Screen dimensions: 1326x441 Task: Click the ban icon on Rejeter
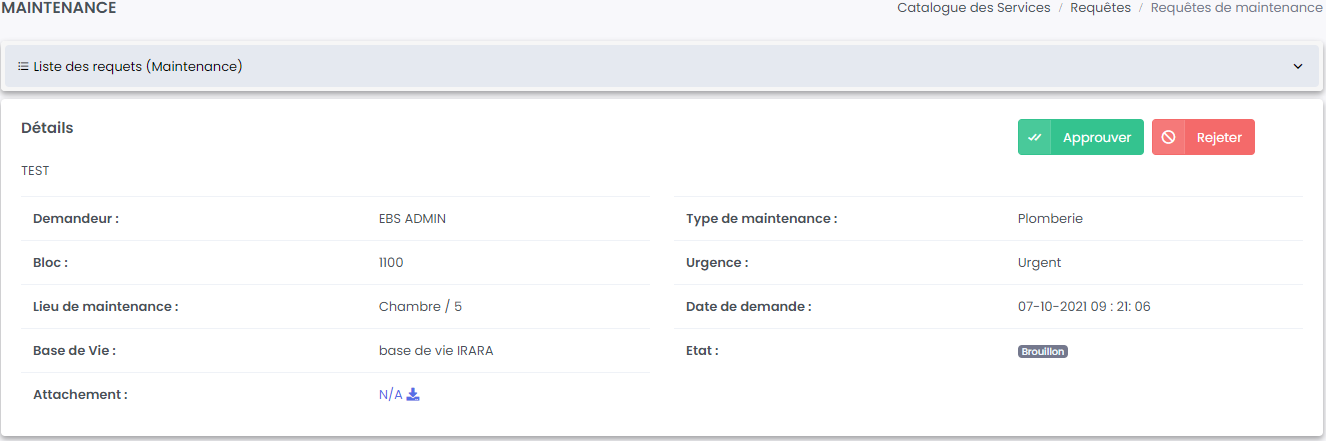tap(1168, 138)
